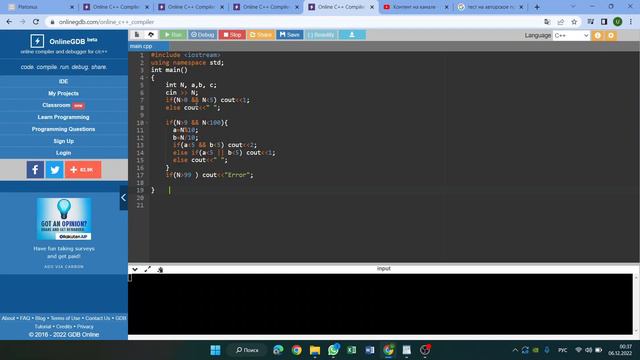
Task: Open Learn Programming in the sidebar
Action: coord(63,117)
